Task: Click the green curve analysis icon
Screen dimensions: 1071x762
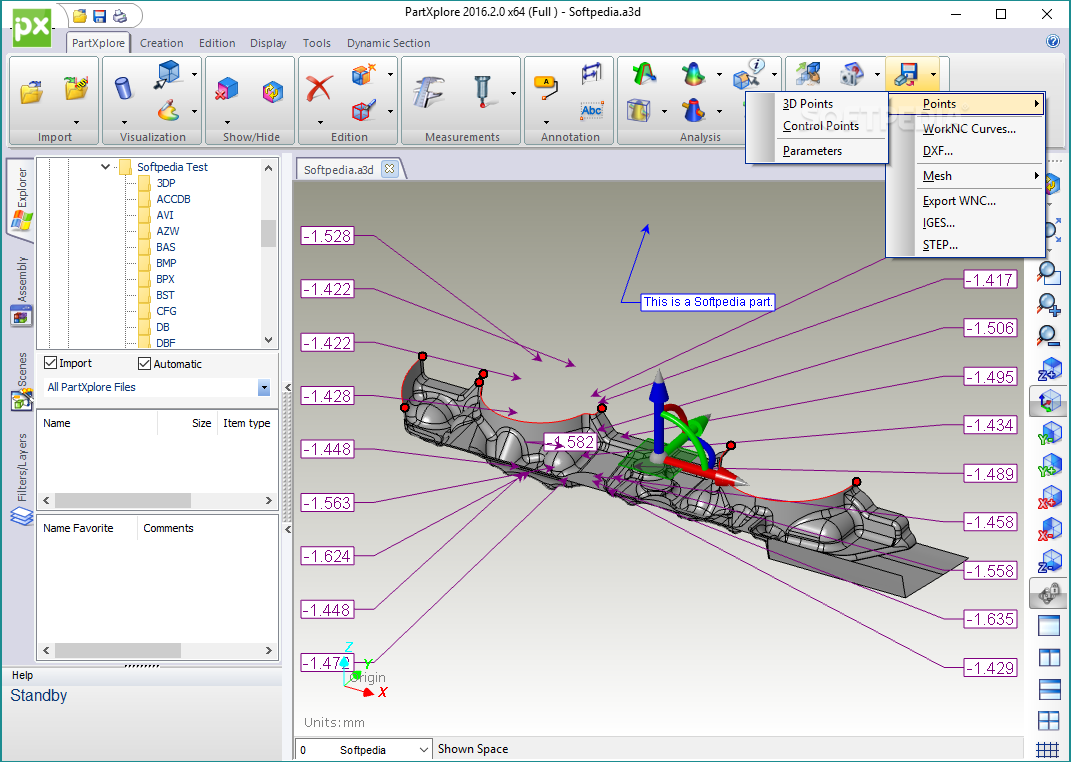Action: tap(643, 74)
